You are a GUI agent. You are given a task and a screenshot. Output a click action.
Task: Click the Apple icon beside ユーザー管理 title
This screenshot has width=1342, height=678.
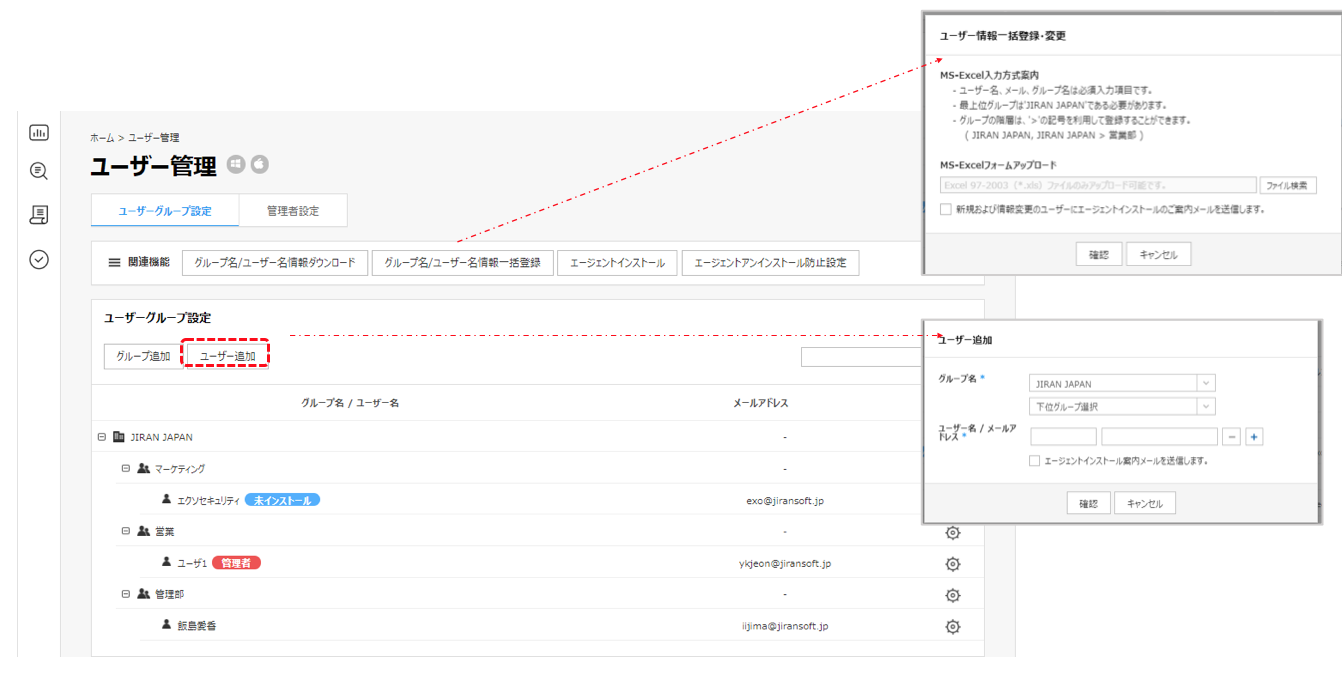[259, 164]
